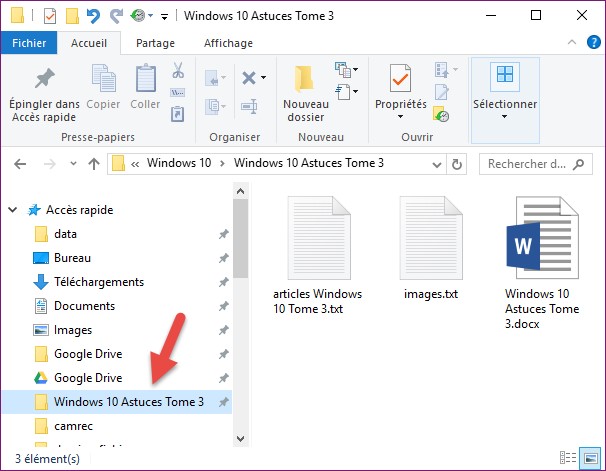The image size is (606, 471).
Task: Open Téléchargements in the navigation pane
Action: [x=98, y=282]
